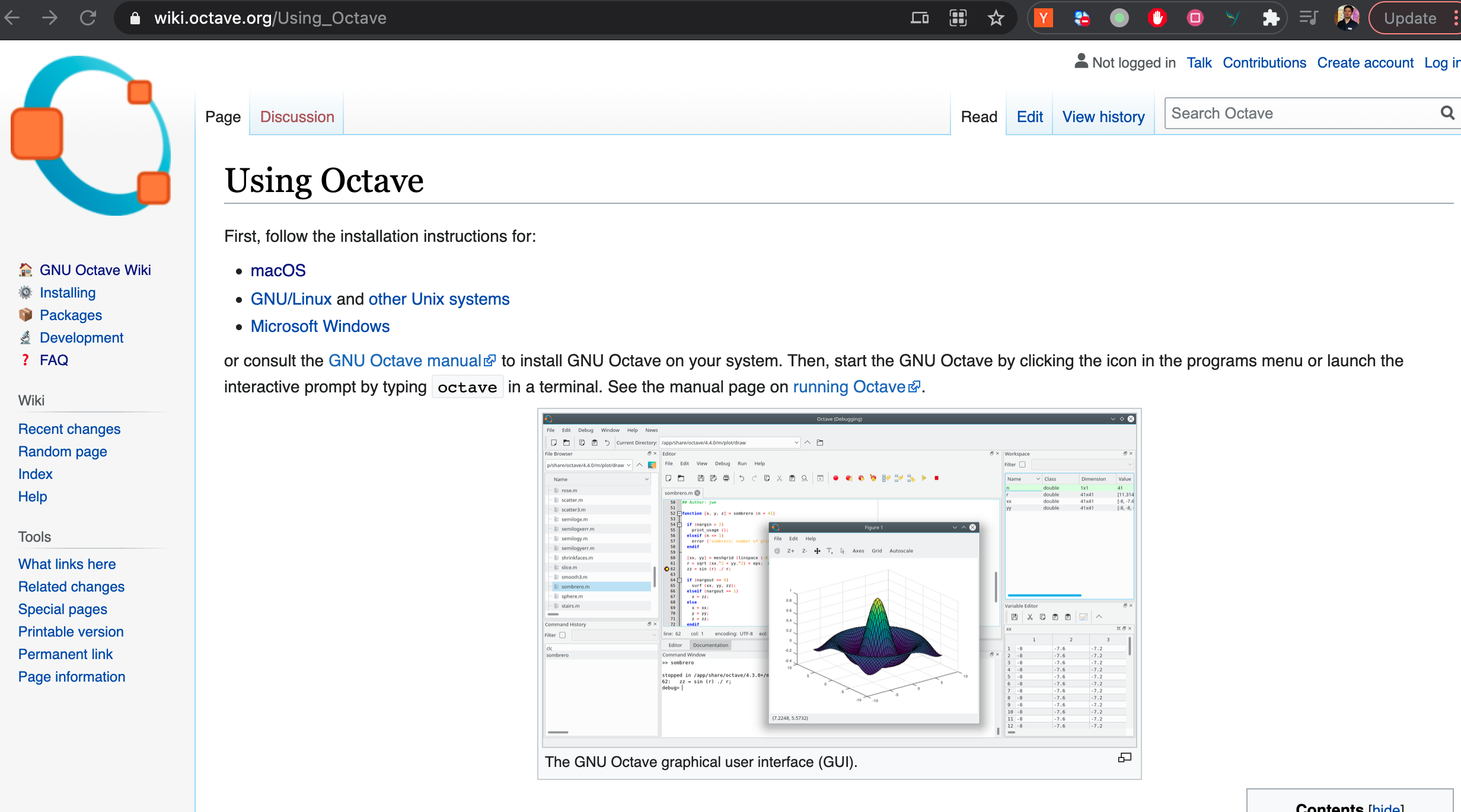Select the Edit tab

pos(1029,117)
